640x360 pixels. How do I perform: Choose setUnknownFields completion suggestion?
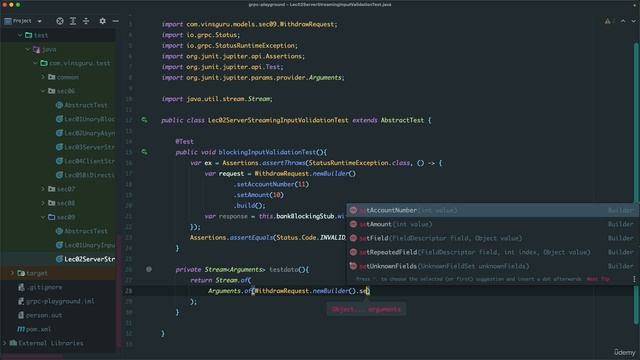pyautogui.click(x=491, y=266)
